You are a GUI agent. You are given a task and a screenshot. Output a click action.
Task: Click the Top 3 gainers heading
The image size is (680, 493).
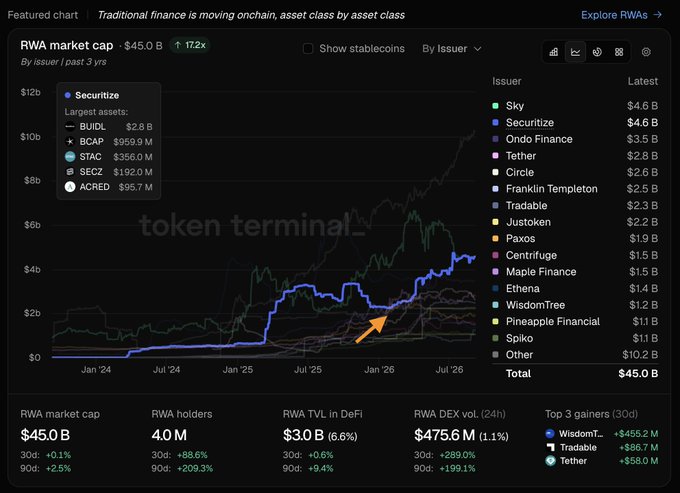pyautogui.click(x=592, y=414)
